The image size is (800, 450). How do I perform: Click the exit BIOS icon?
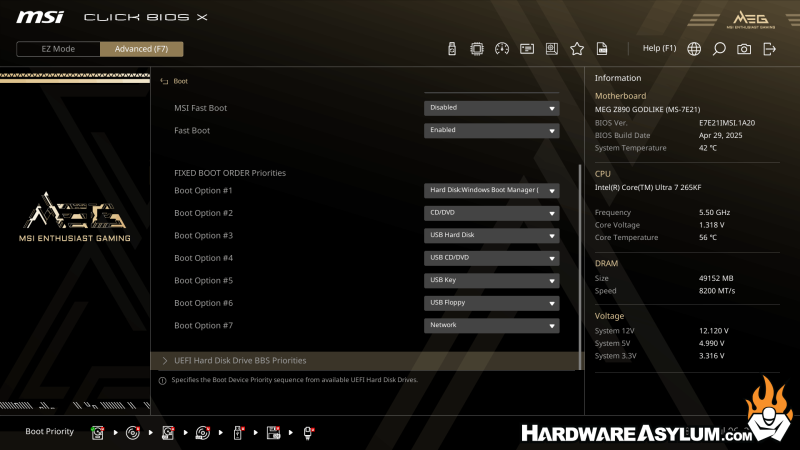[x=769, y=48]
